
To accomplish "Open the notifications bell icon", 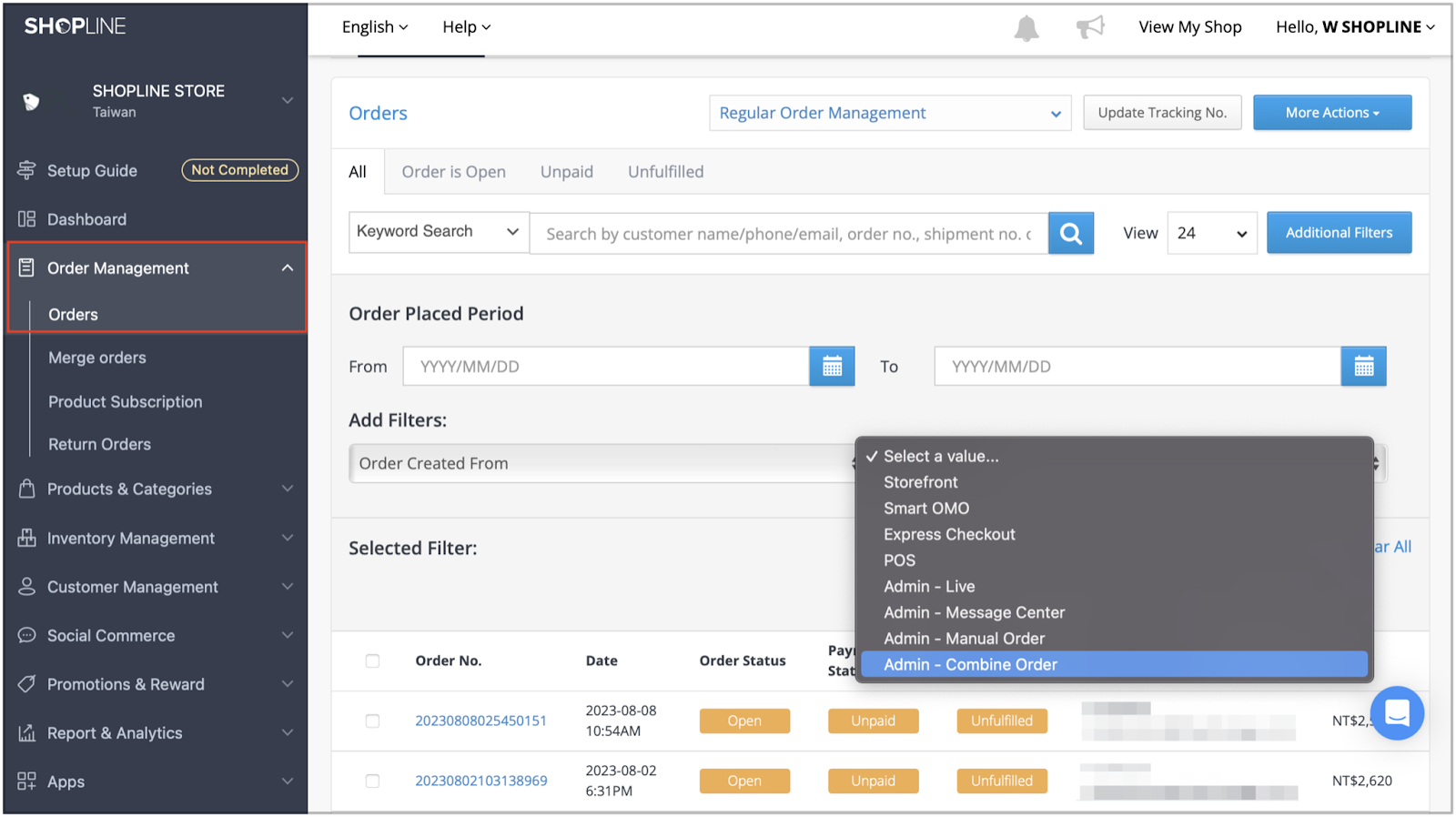I will click(1026, 28).
